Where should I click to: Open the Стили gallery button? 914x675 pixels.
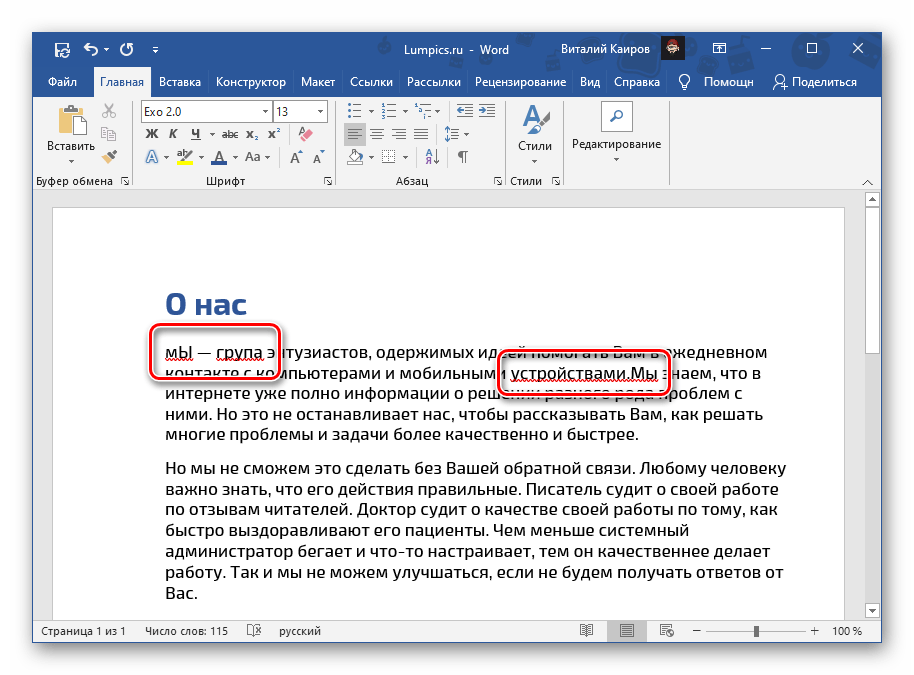535,135
